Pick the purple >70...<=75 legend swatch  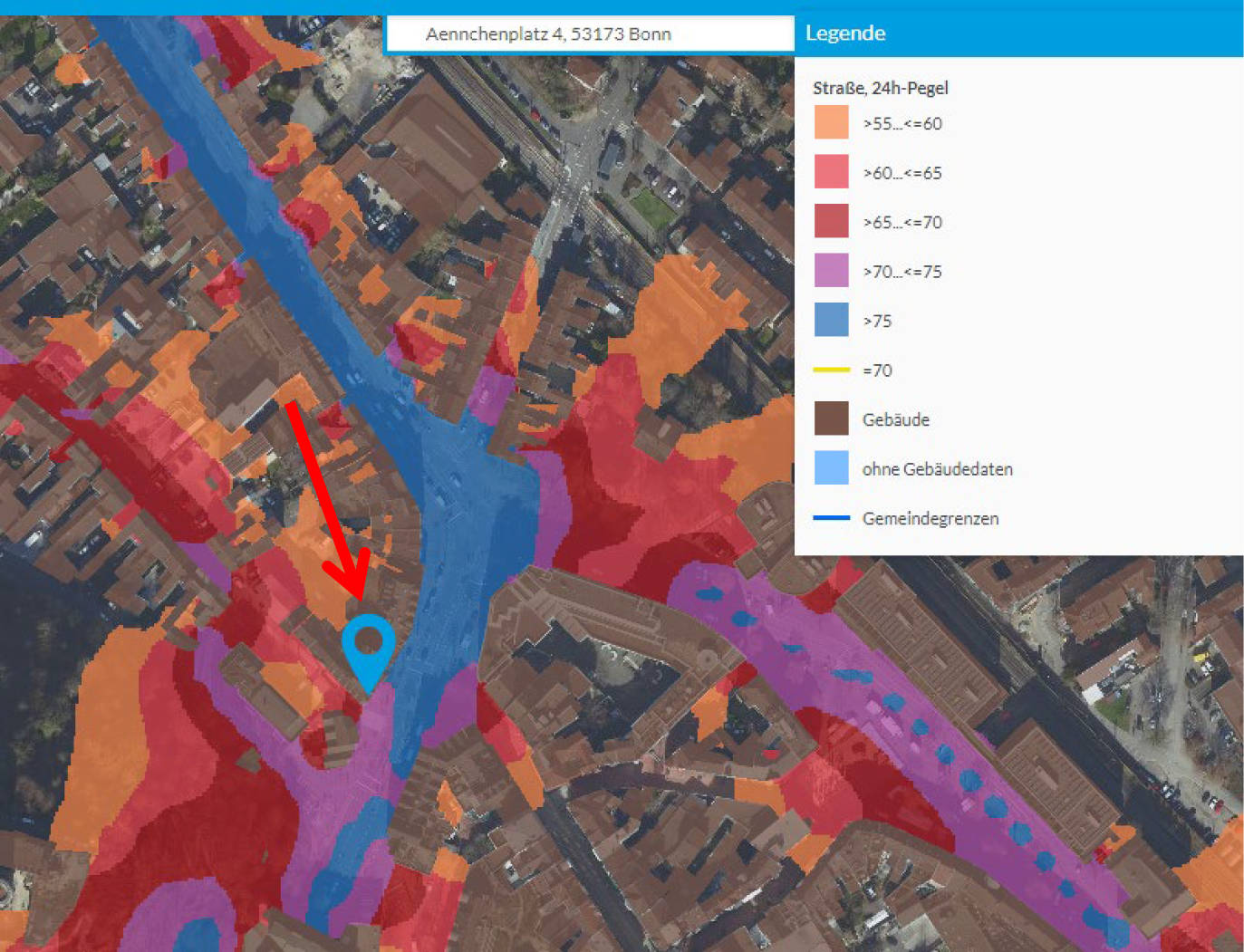pyautogui.click(x=831, y=271)
